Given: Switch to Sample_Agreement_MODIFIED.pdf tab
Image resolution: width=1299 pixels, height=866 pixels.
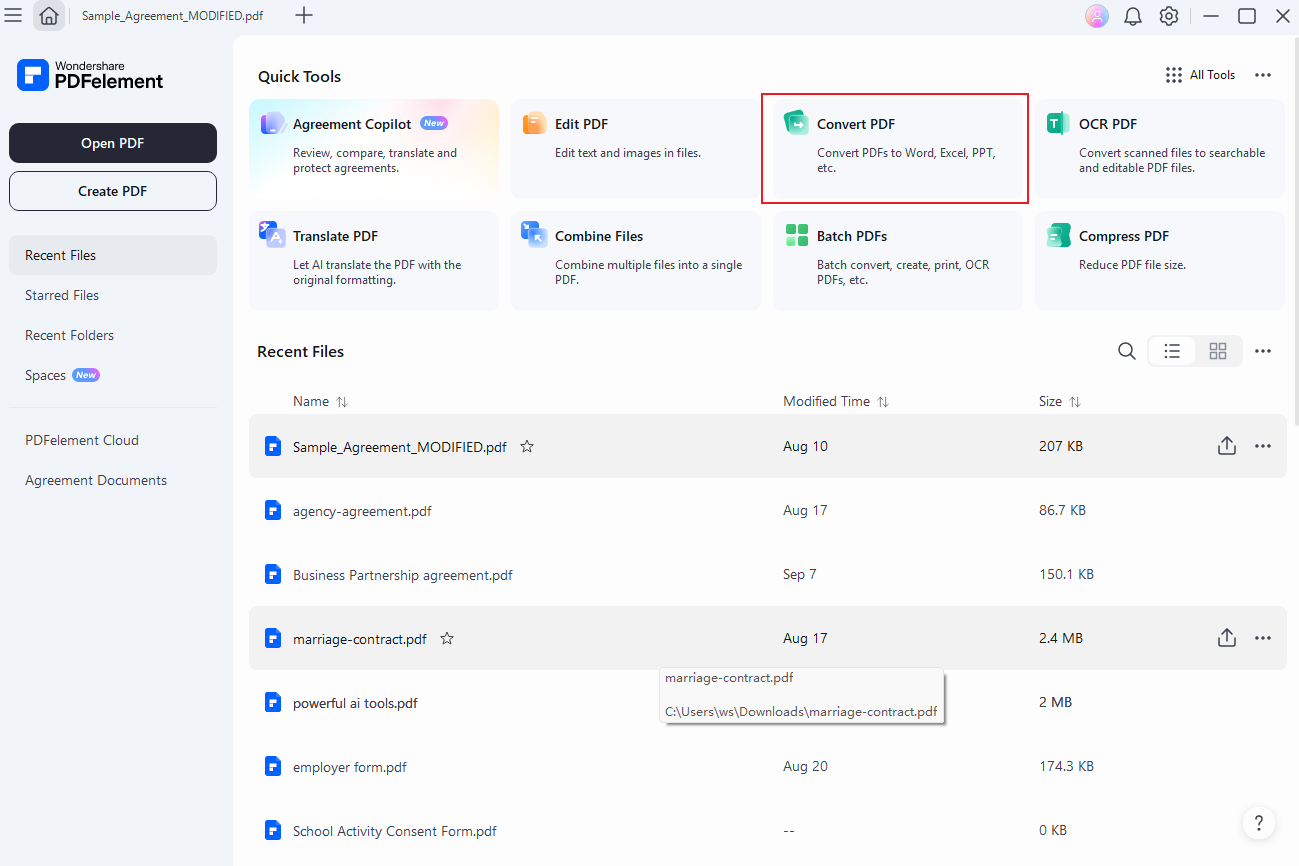Looking at the screenshot, I should [x=172, y=16].
